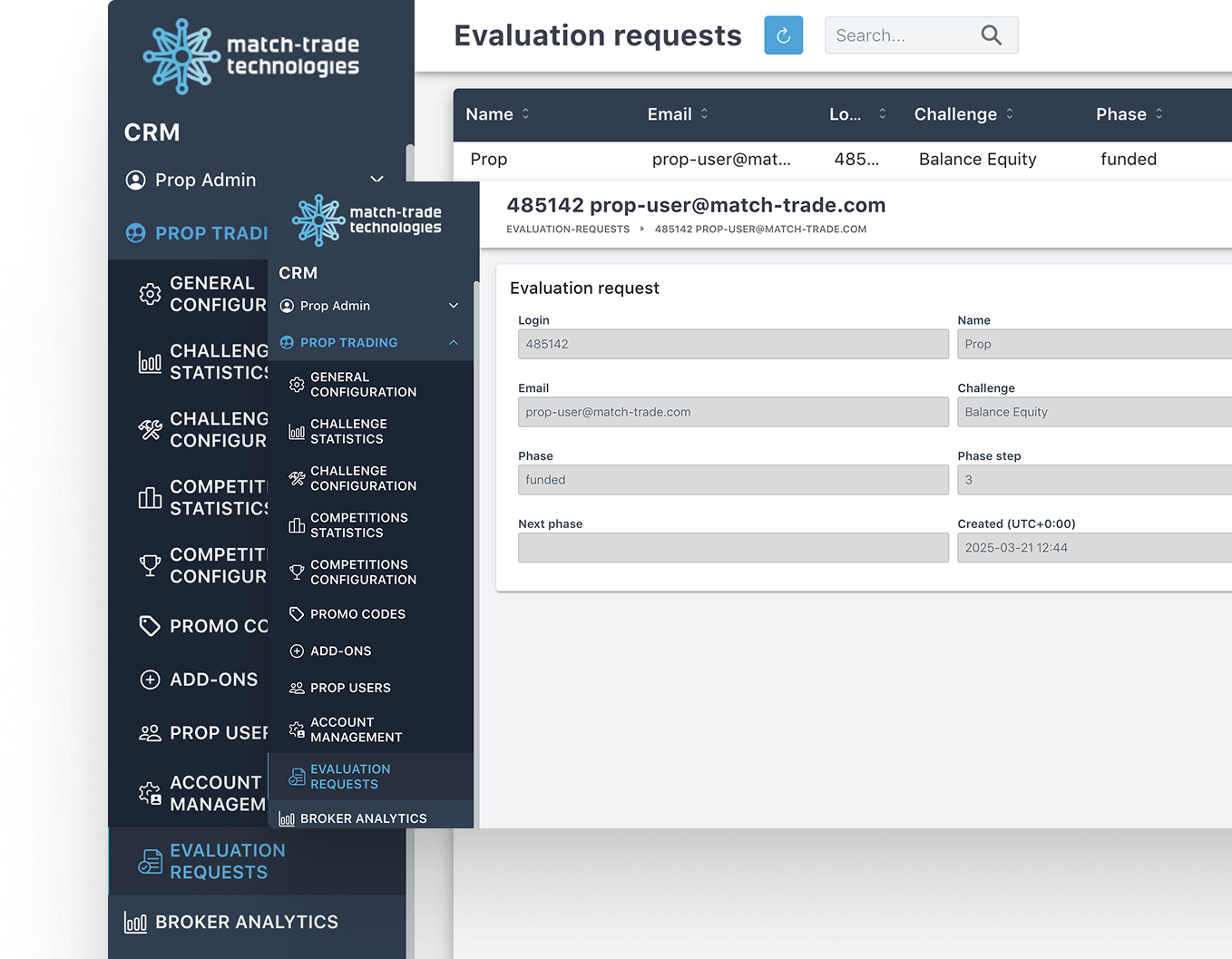Click the Account Management icon
This screenshot has height=959, width=1232.
coord(297,729)
